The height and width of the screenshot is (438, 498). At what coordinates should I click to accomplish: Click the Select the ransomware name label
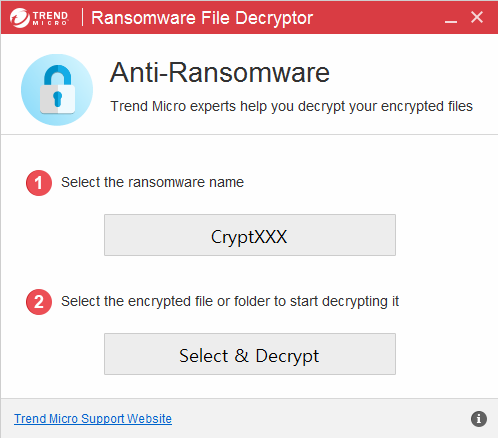point(152,182)
